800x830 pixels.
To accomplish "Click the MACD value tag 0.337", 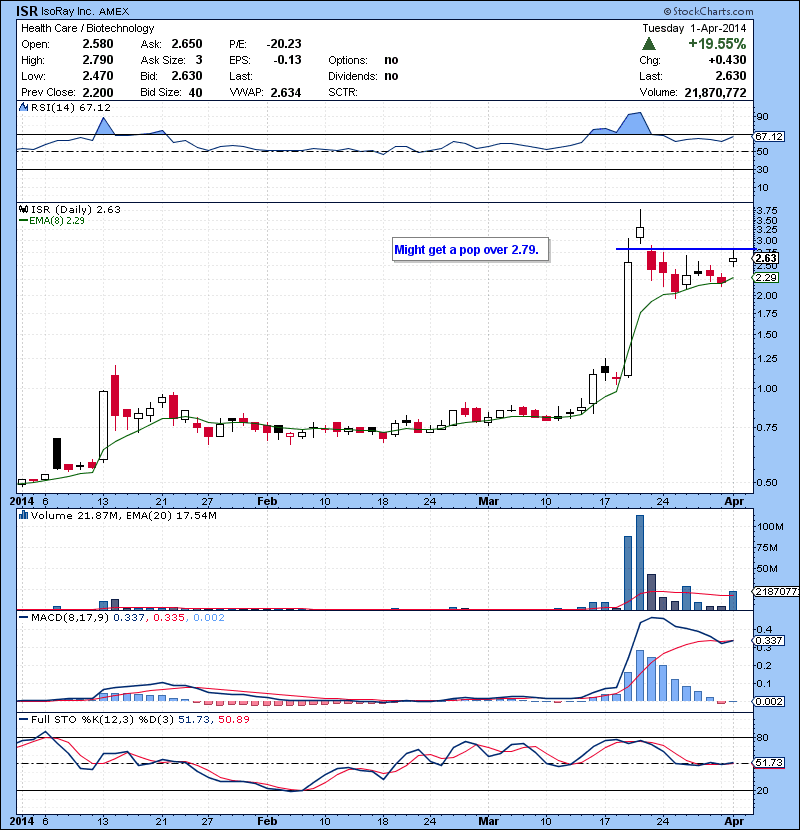I will [769, 640].
